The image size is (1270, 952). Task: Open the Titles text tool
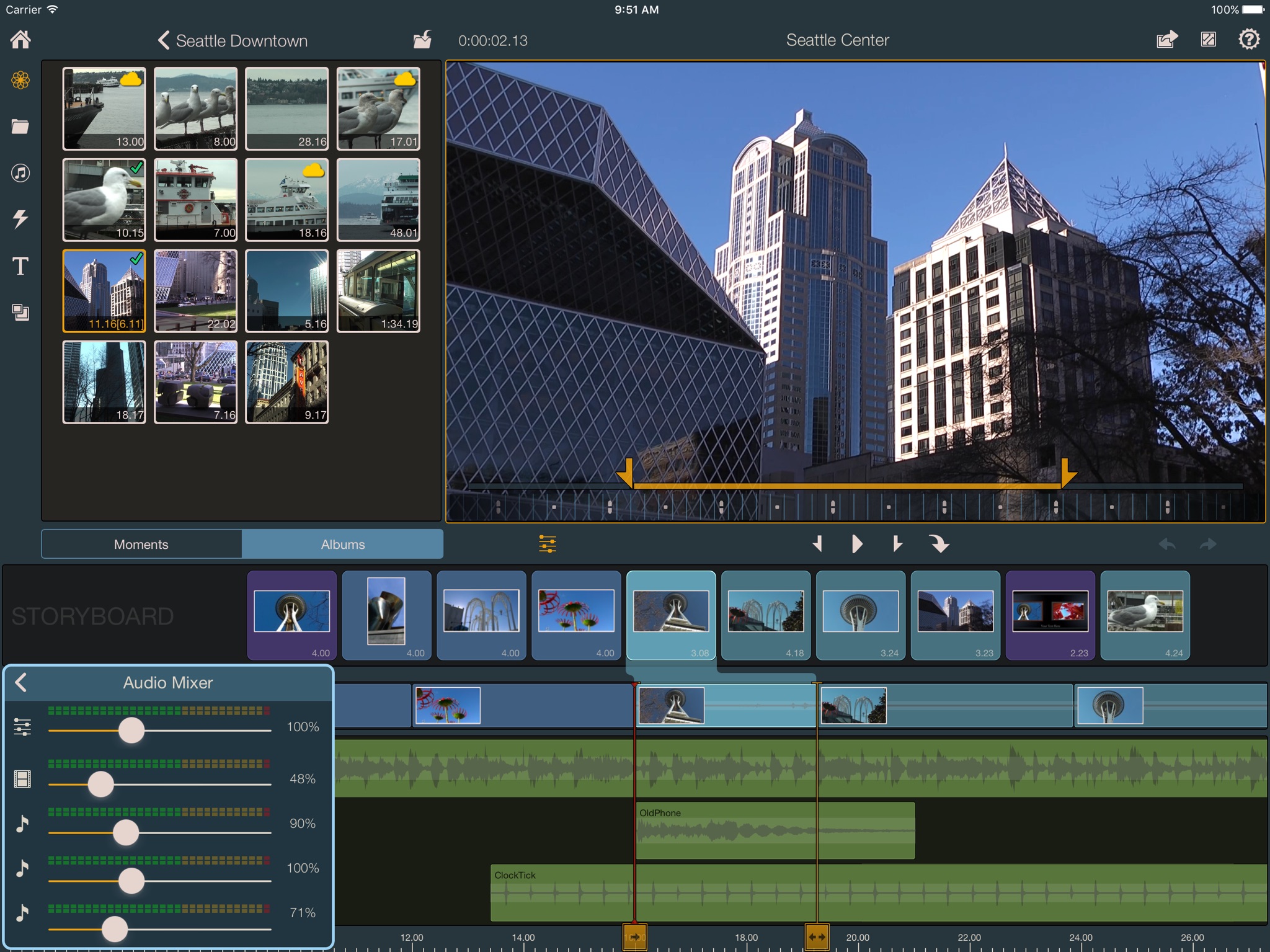click(20, 266)
